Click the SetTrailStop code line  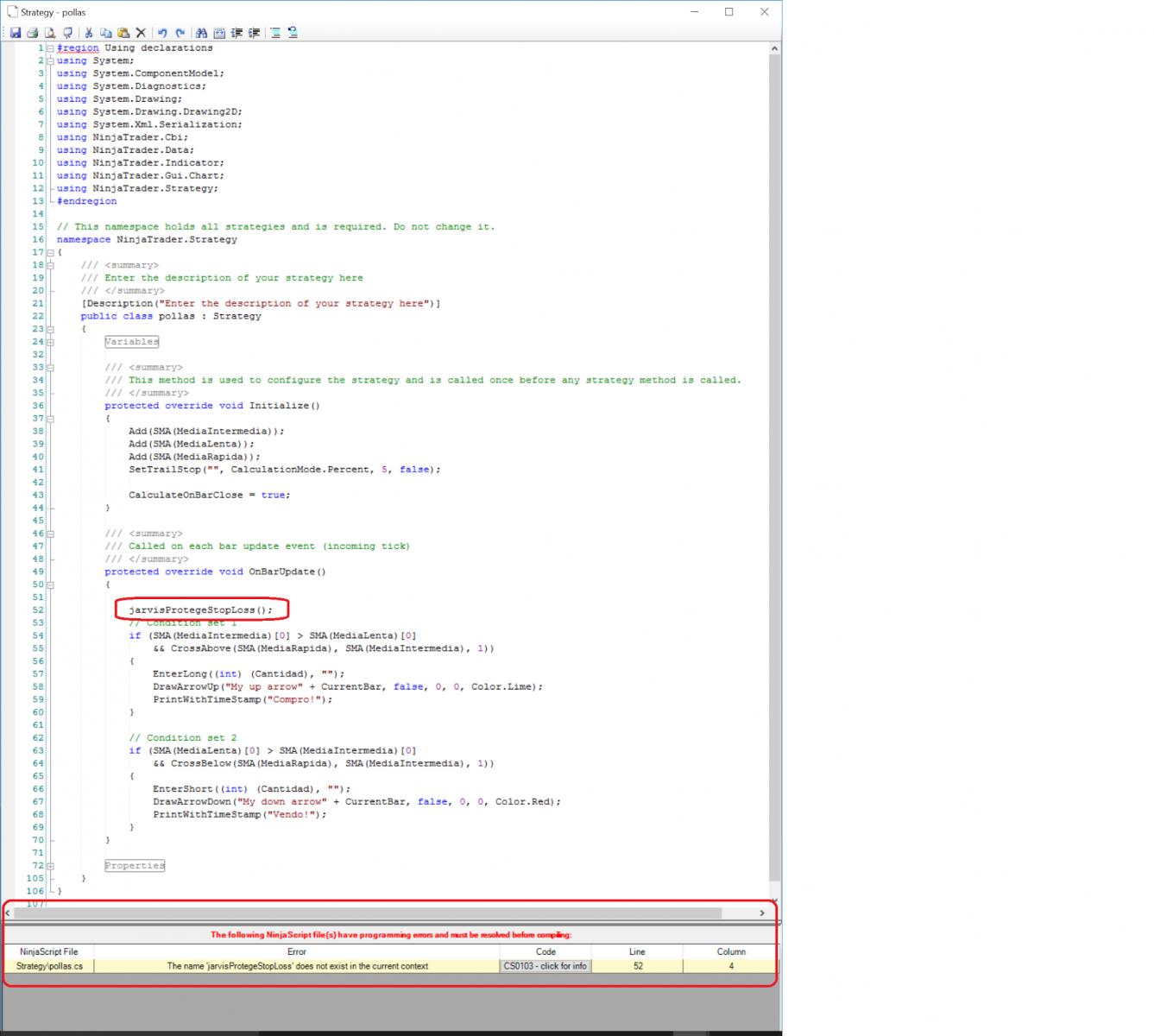coord(285,470)
